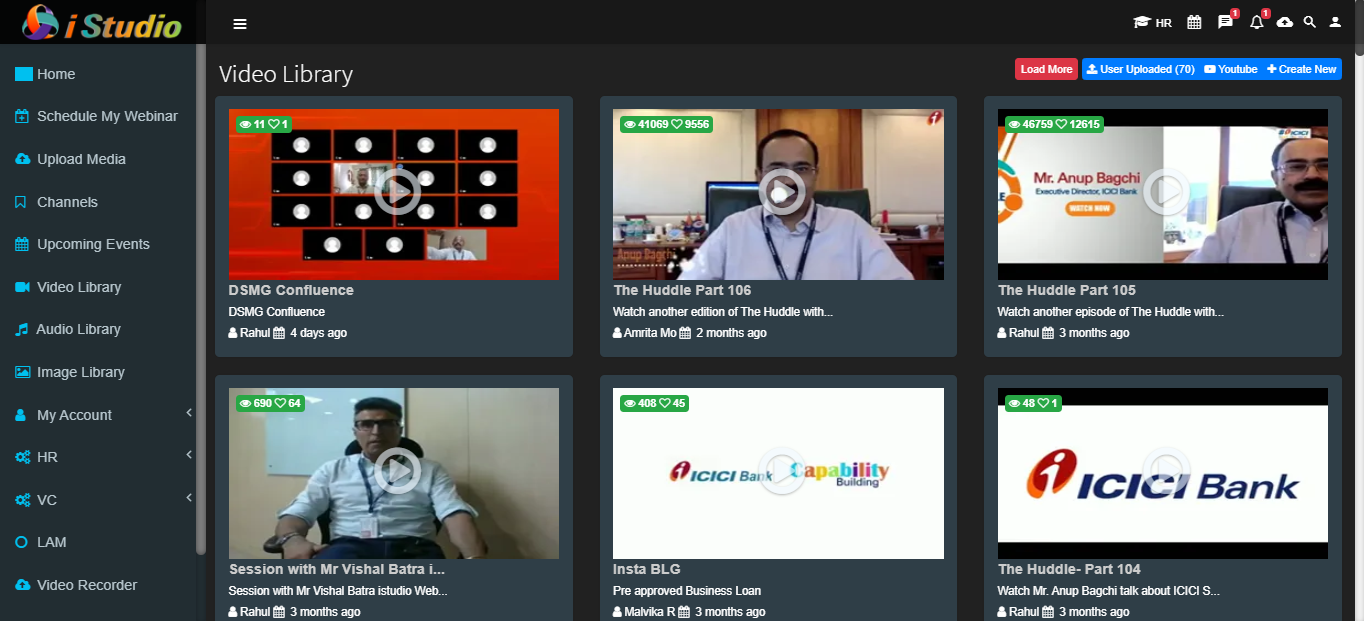Image resolution: width=1364 pixels, height=621 pixels.
Task: Click the 408 views badge on Insta BLG
Action: (654, 403)
